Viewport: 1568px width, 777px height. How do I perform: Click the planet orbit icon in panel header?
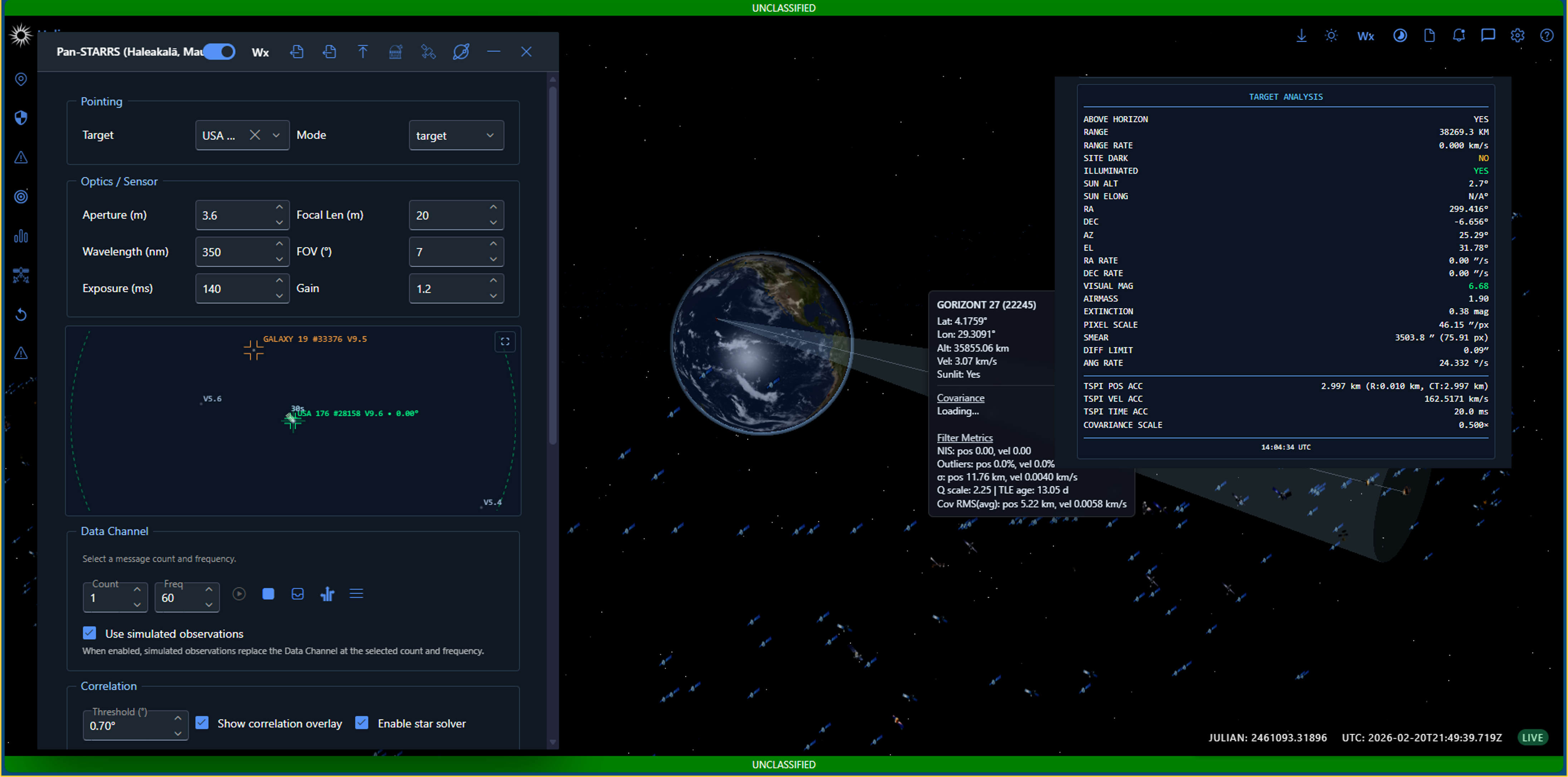[x=461, y=52]
